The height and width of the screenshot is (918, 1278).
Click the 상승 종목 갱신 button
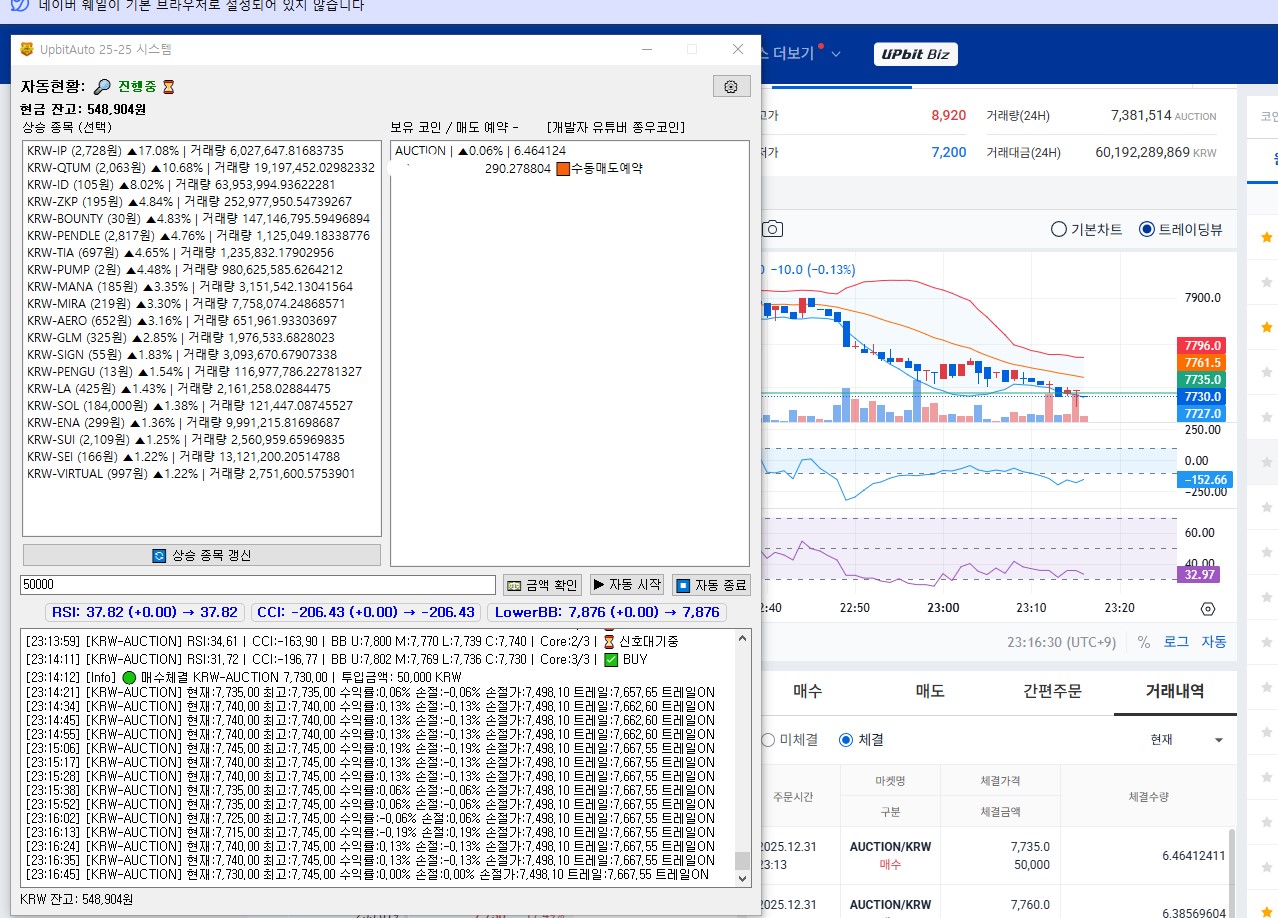(x=202, y=555)
